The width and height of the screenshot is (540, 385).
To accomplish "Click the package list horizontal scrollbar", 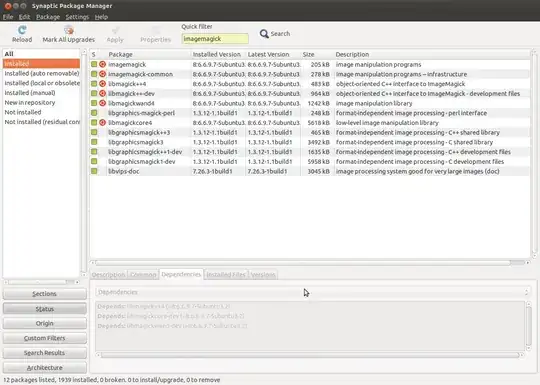I will coord(310,263).
